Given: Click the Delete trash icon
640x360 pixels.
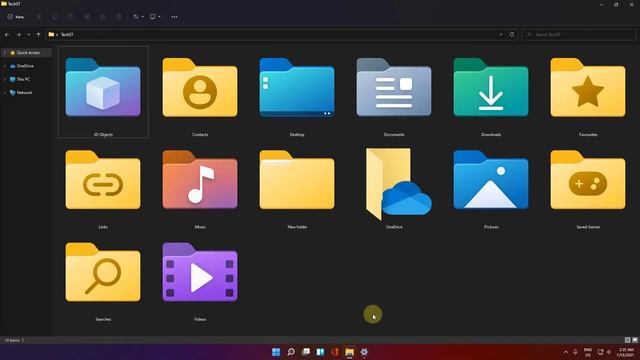Looking at the screenshot, I should click(x=118, y=17).
